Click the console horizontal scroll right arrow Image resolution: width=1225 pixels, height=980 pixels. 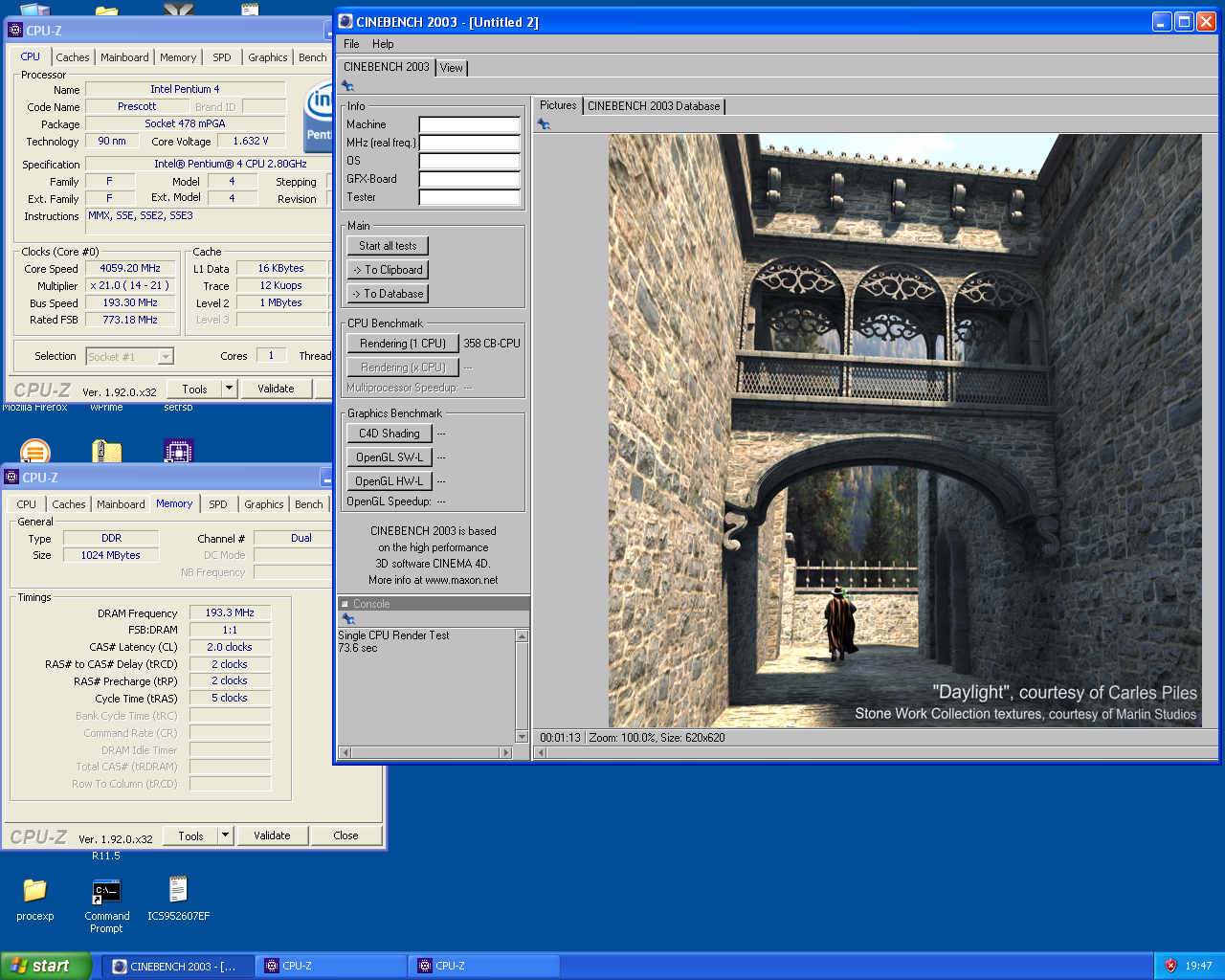tap(506, 753)
